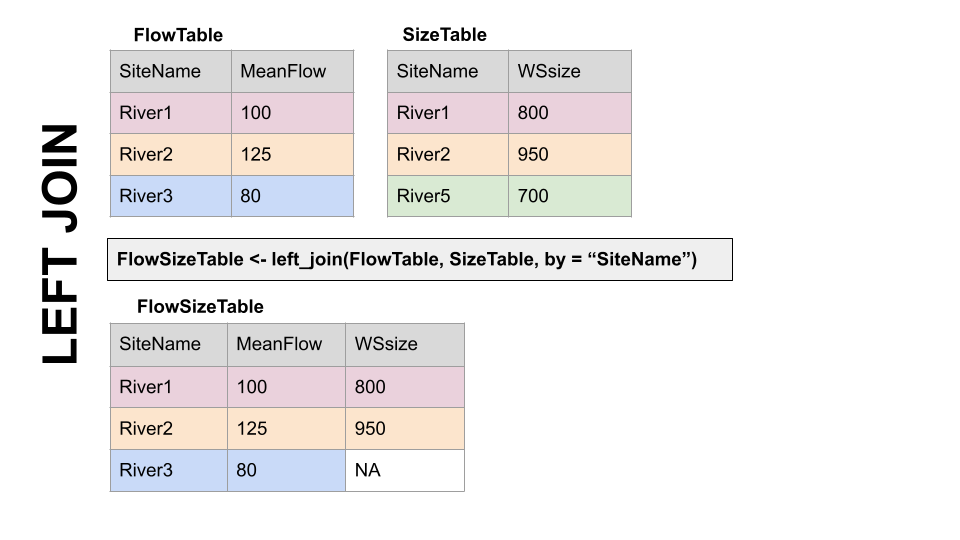The width and height of the screenshot is (960, 540).
Task: Click the SizeTable heading label
Action: pos(444,35)
